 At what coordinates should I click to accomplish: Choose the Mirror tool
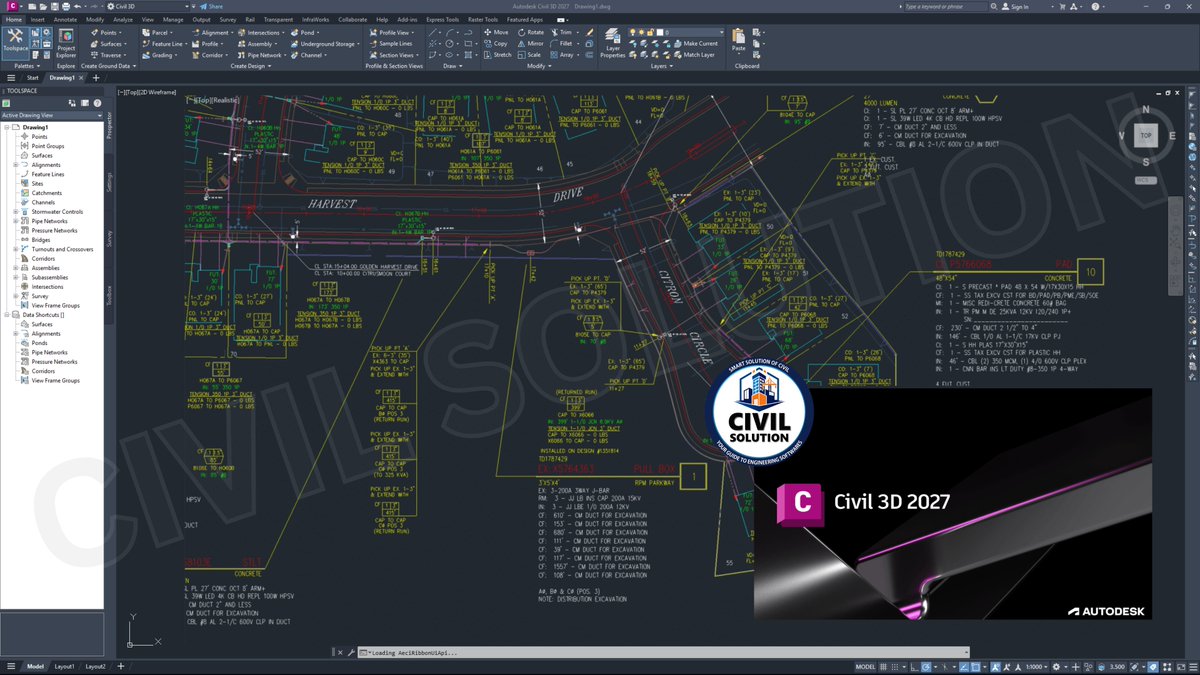click(x=530, y=44)
